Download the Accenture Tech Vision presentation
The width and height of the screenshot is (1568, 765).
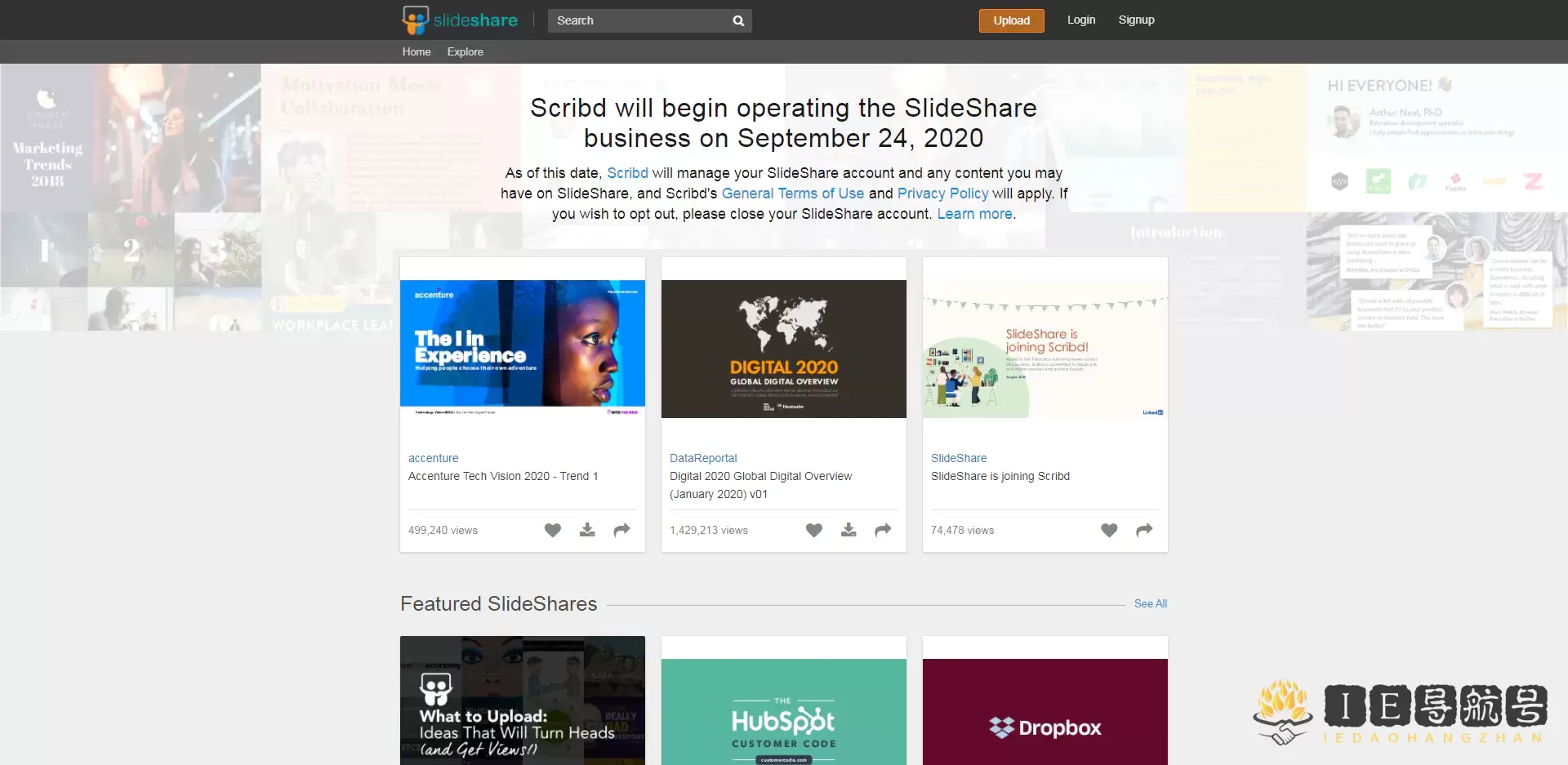[x=587, y=530]
